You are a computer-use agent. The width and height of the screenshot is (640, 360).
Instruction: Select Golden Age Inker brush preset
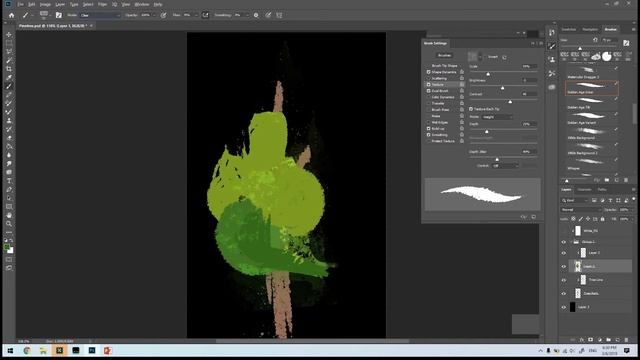coord(592,87)
